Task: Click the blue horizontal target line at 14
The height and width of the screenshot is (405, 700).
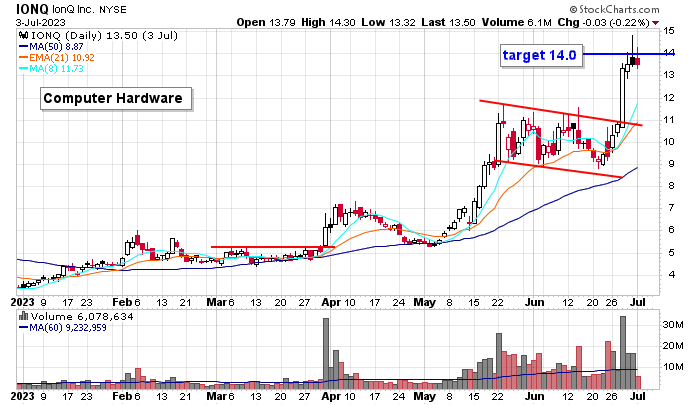Action: coord(629,54)
